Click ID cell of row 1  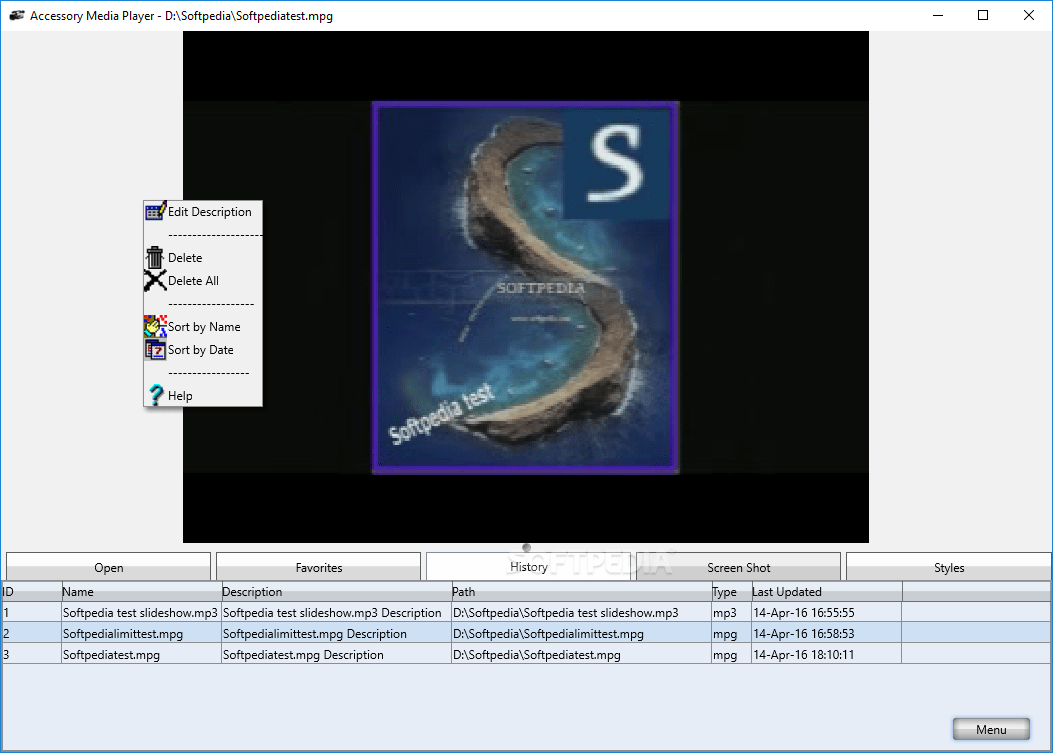coord(32,613)
